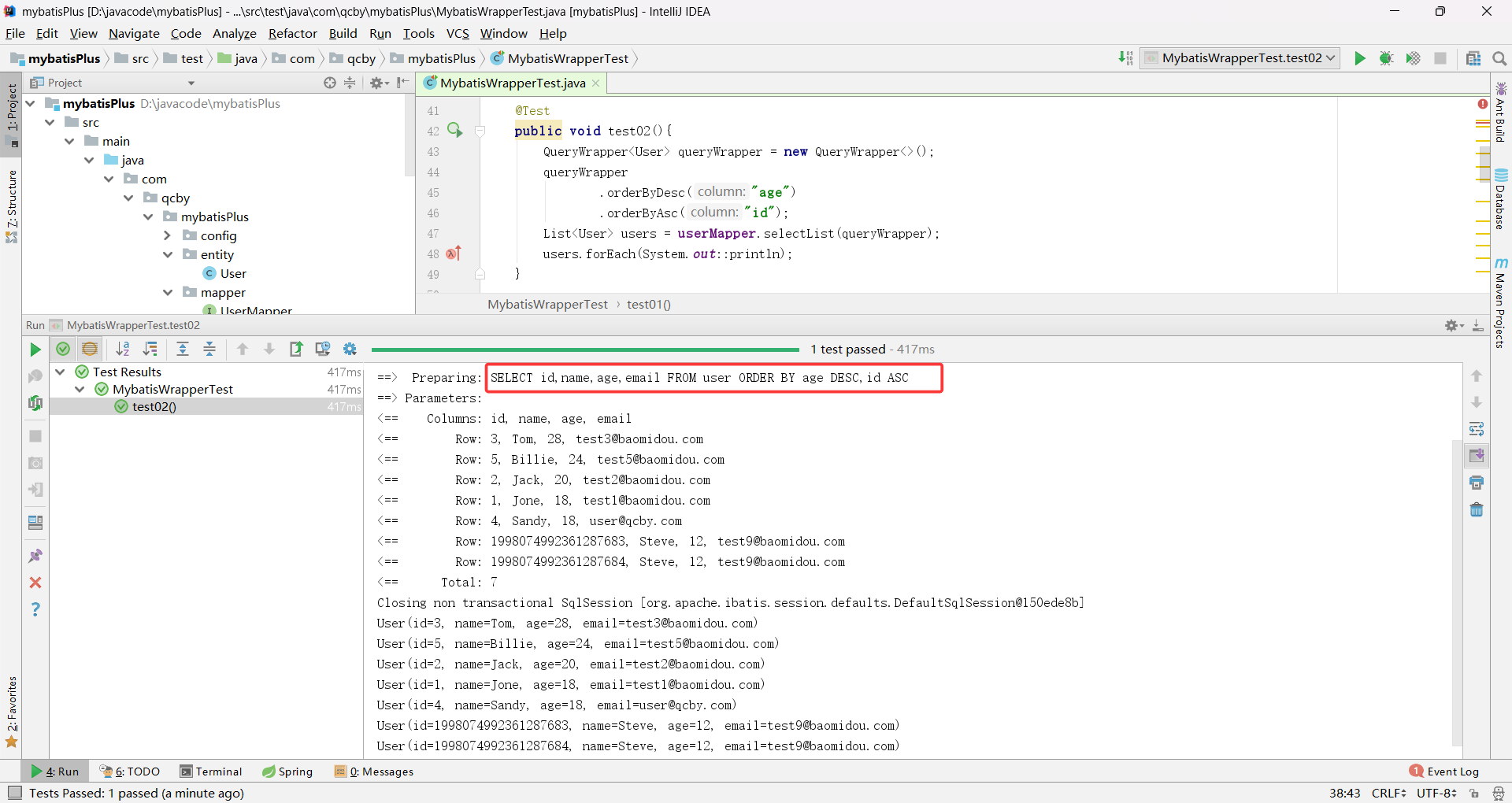Open Event Log
The height and width of the screenshot is (803, 1512).
tap(1444, 772)
